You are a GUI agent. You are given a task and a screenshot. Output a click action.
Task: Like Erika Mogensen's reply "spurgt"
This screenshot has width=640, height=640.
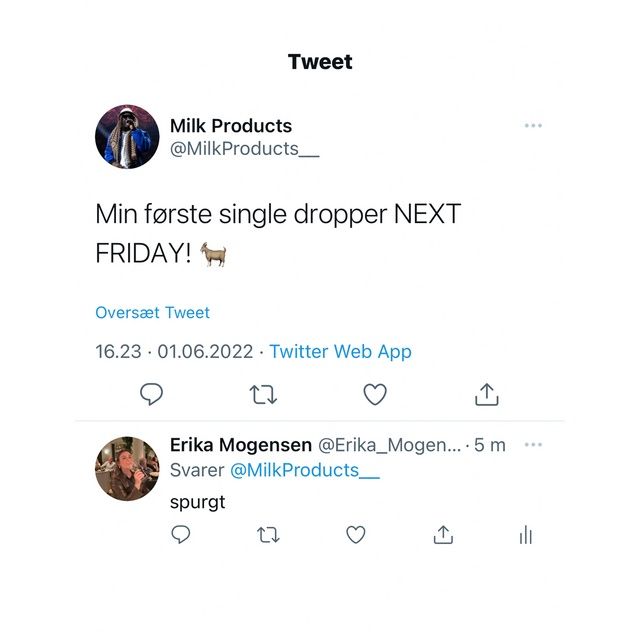(356, 535)
